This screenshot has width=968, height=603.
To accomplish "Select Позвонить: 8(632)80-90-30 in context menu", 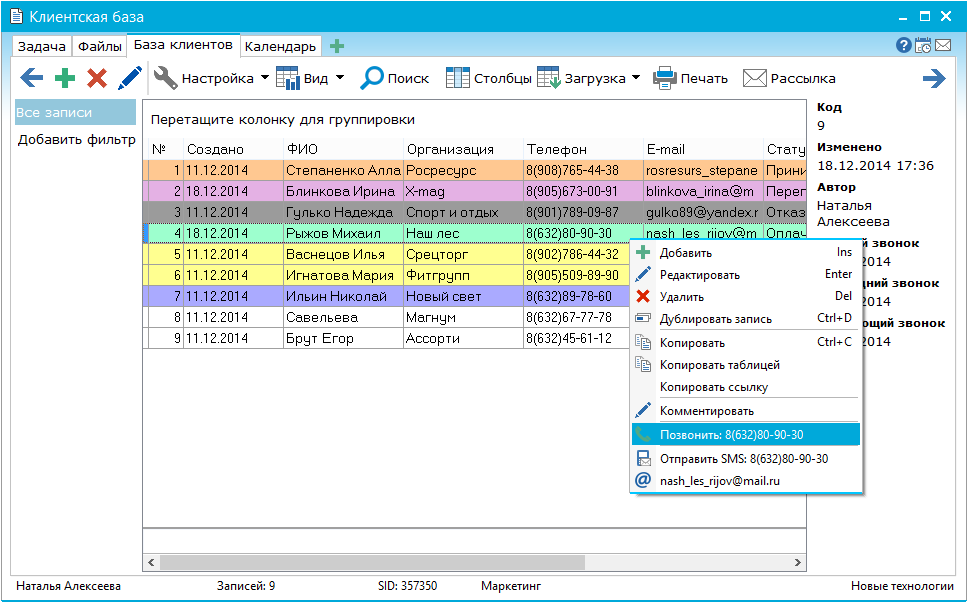I will 745,435.
